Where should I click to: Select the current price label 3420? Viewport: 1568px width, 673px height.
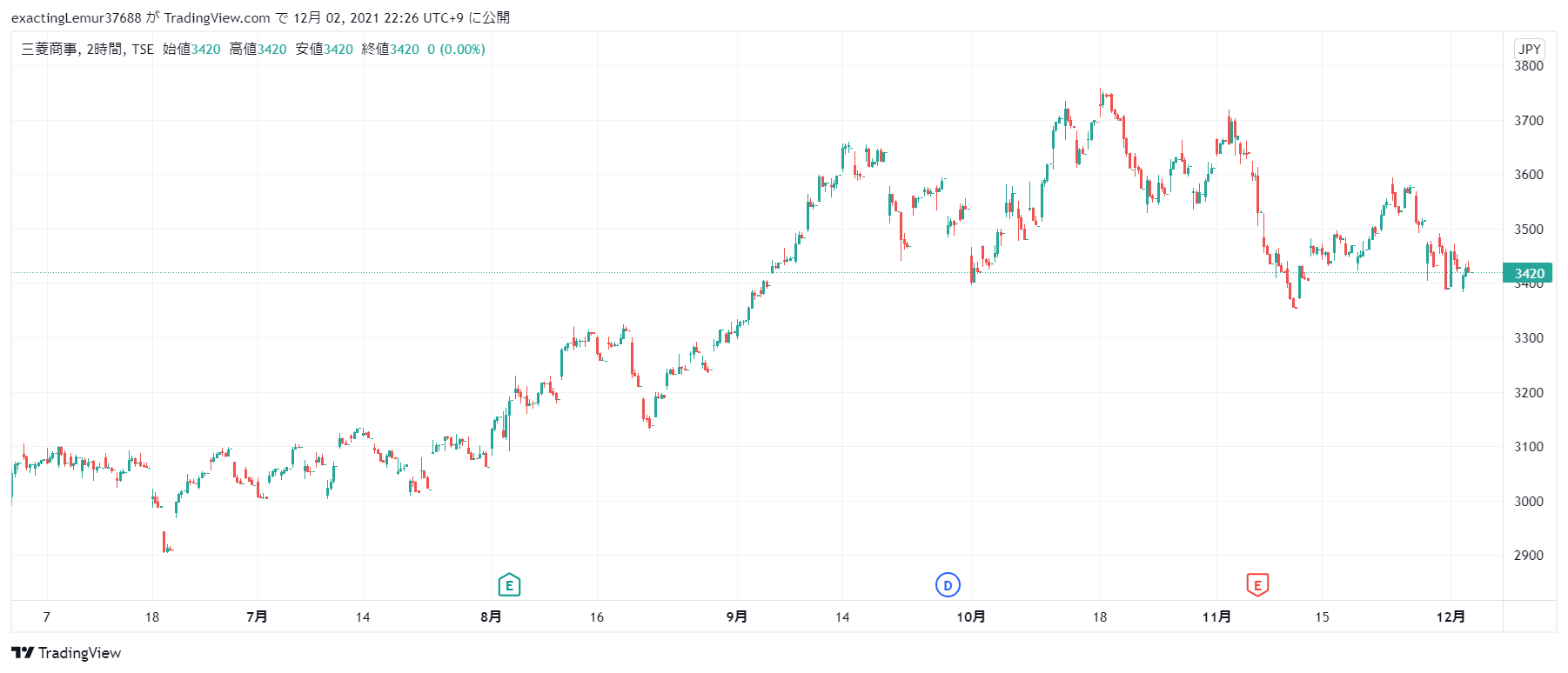(x=1528, y=273)
